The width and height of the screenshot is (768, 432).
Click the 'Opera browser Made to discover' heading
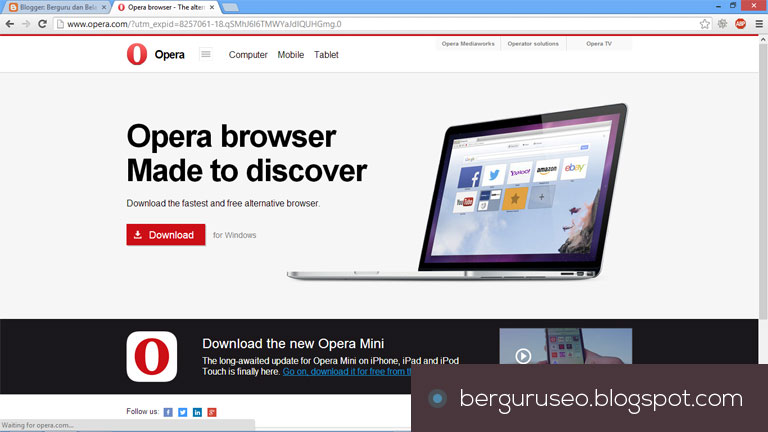[246, 153]
